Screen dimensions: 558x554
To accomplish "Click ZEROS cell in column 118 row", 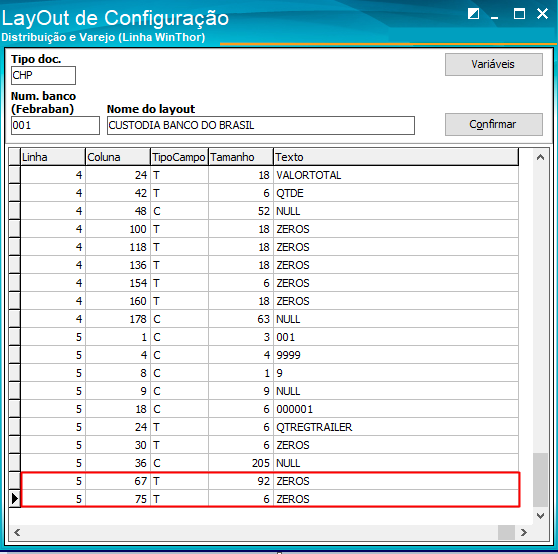I will click(396, 247).
